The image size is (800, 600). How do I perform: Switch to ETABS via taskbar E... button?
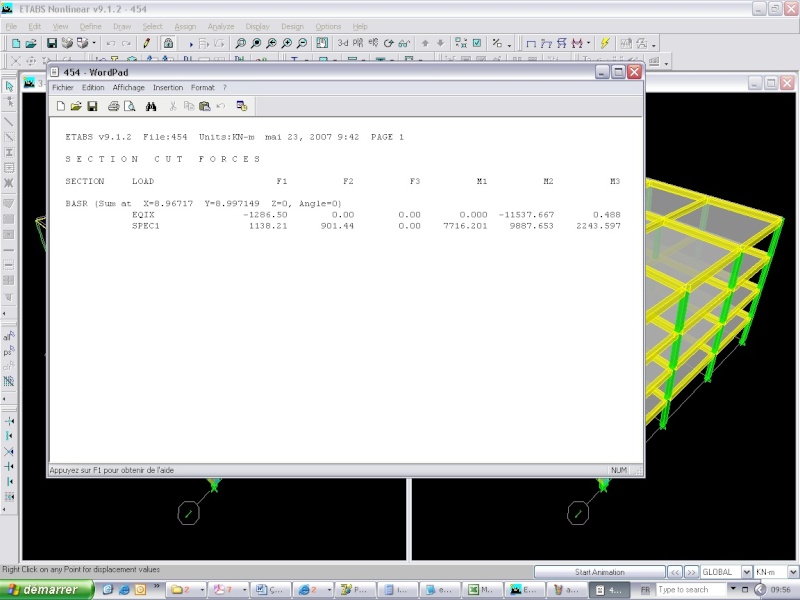coord(524,590)
